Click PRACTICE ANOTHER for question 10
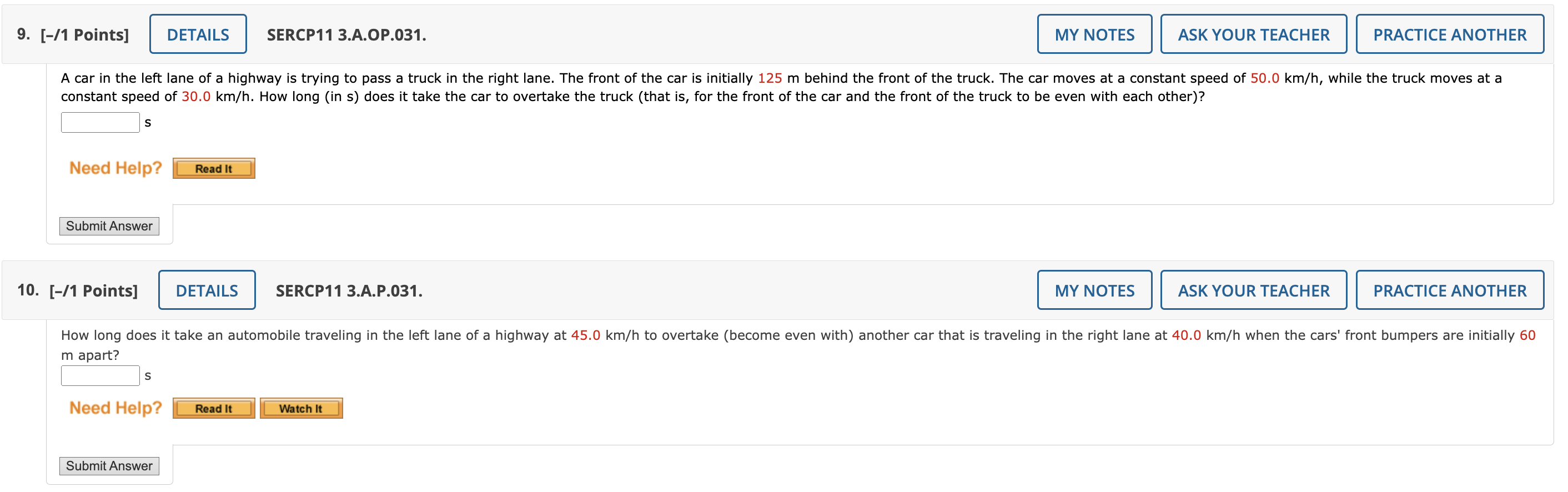 coord(1449,290)
